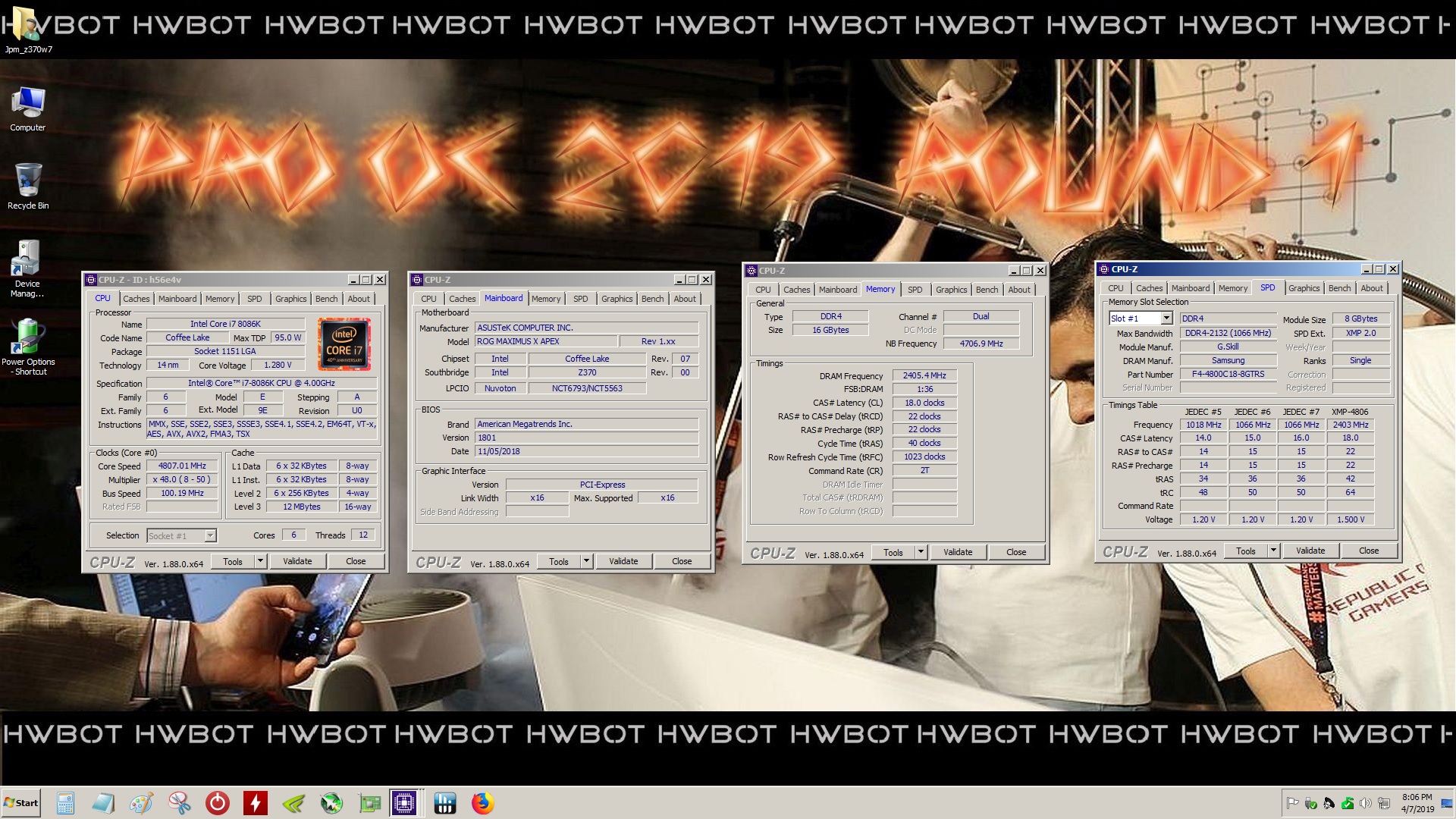1456x819 pixels.
Task: Open the Power Options shortcut
Action: 28,347
